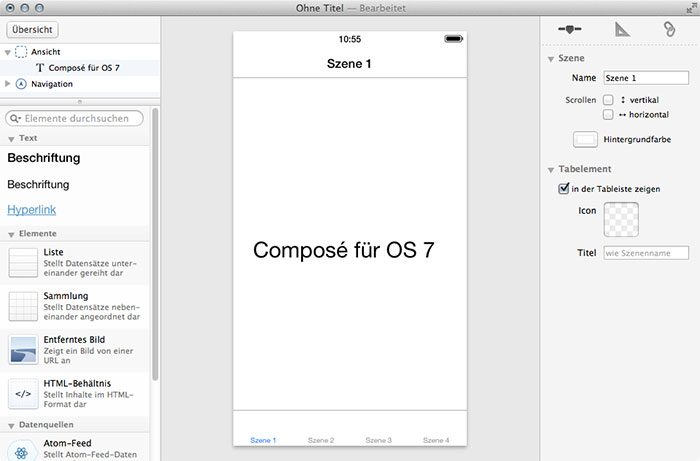
Task: Select the bold Beschriftung label element
Action: 44,158
